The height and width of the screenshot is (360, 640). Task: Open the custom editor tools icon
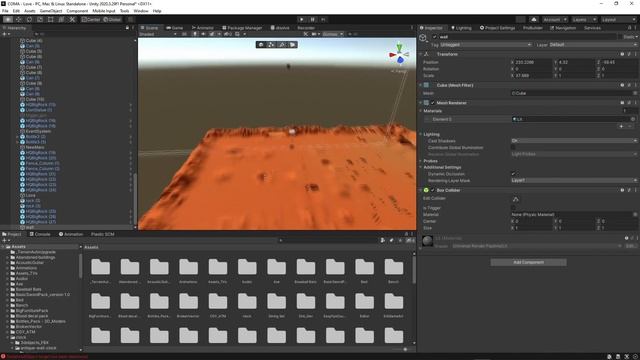pyautogui.click(x=72, y=19)
